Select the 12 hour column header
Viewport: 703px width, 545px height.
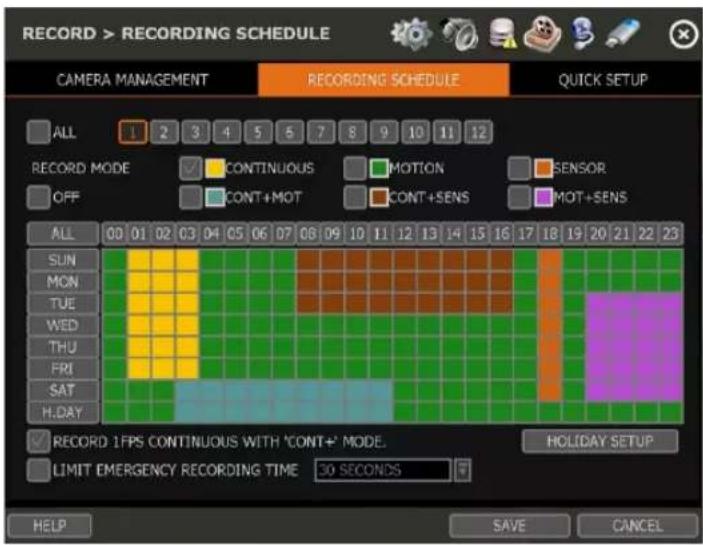(x=405, y=234)
